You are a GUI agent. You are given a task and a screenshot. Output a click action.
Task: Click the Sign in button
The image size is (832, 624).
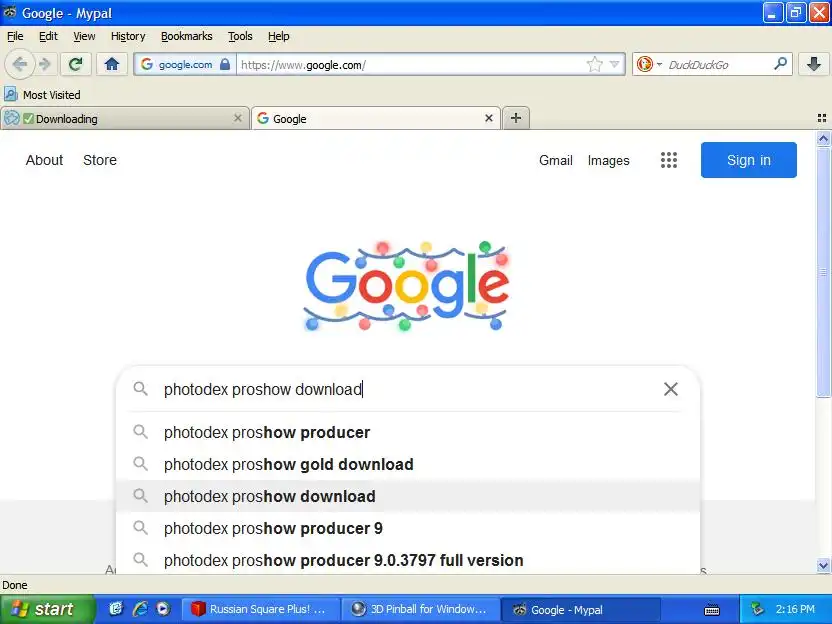click(x=748, y=160)
